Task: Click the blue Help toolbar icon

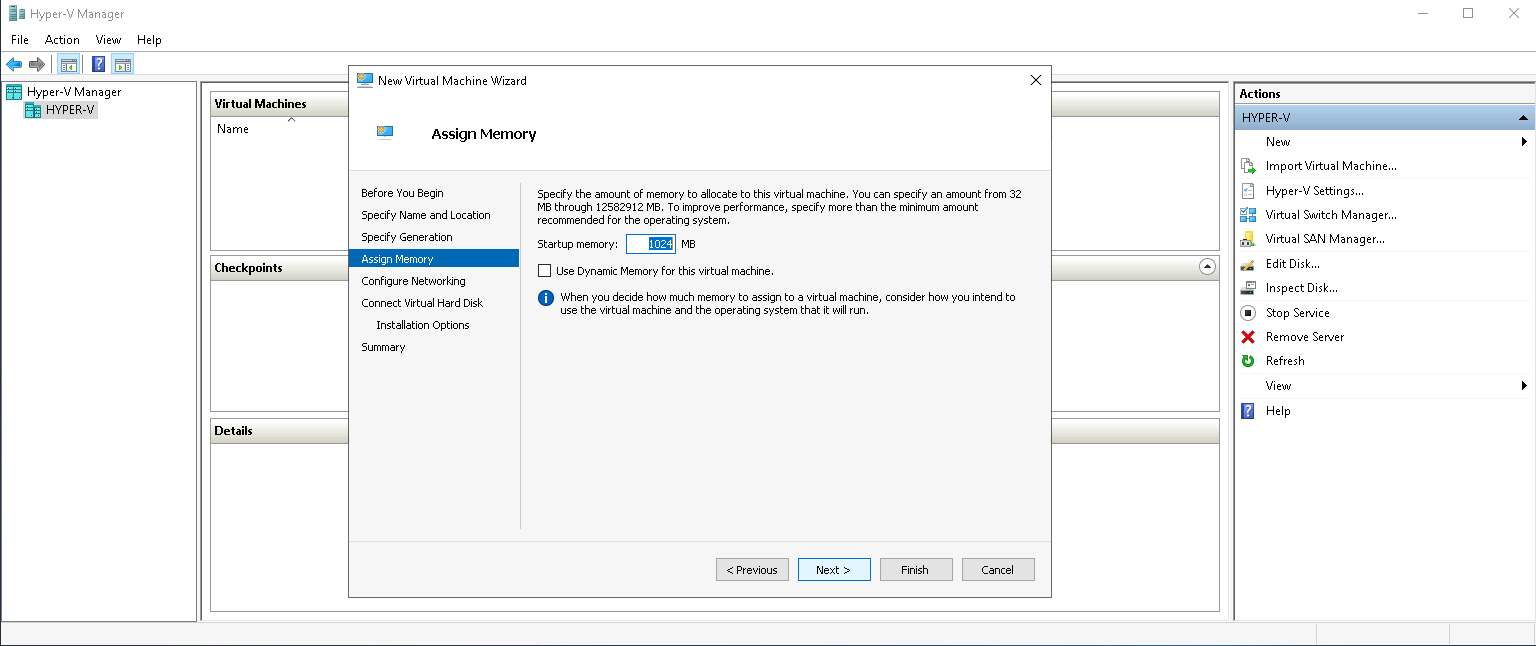Action: [98, 65]
